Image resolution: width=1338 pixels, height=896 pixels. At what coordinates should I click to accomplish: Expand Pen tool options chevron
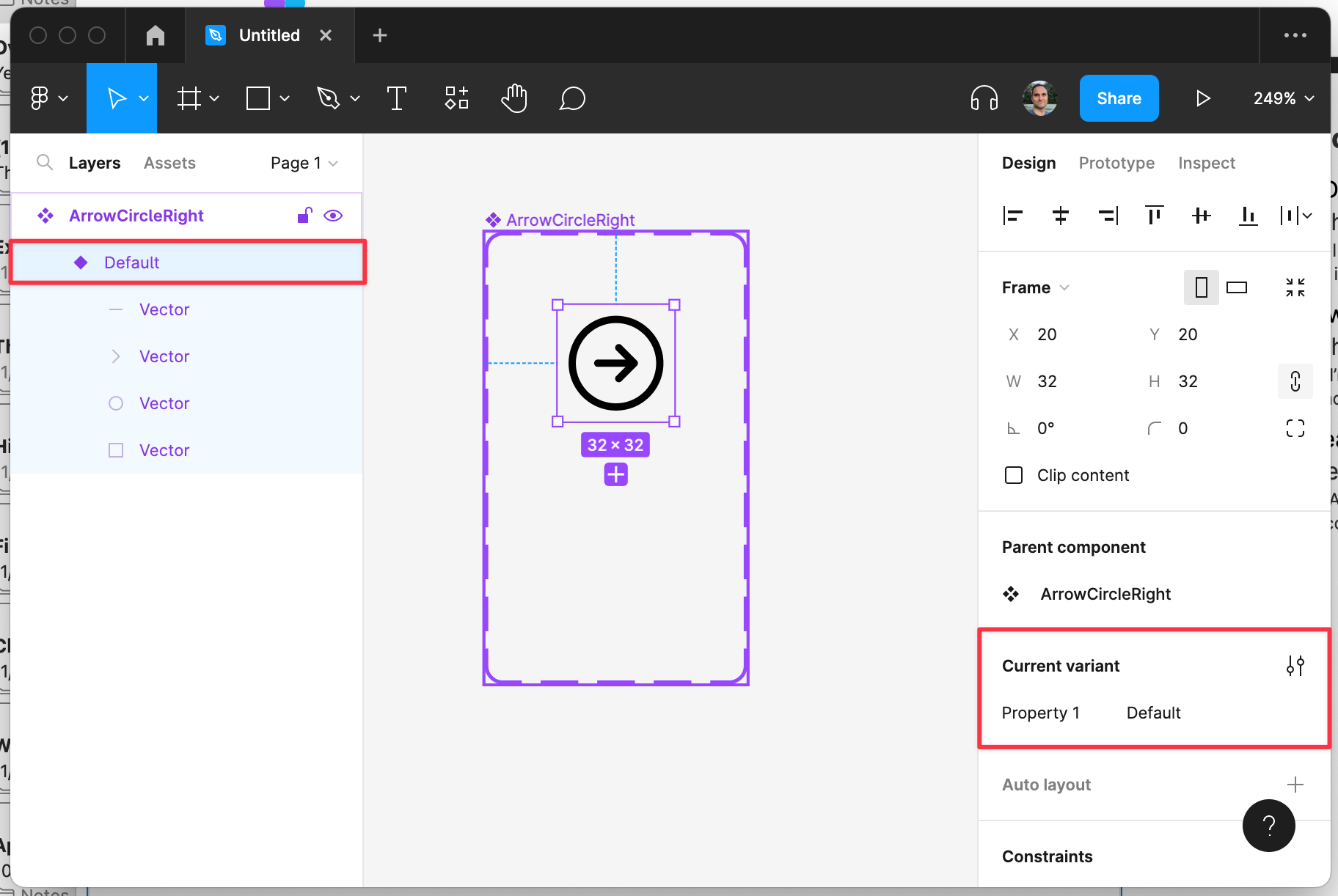355,98
